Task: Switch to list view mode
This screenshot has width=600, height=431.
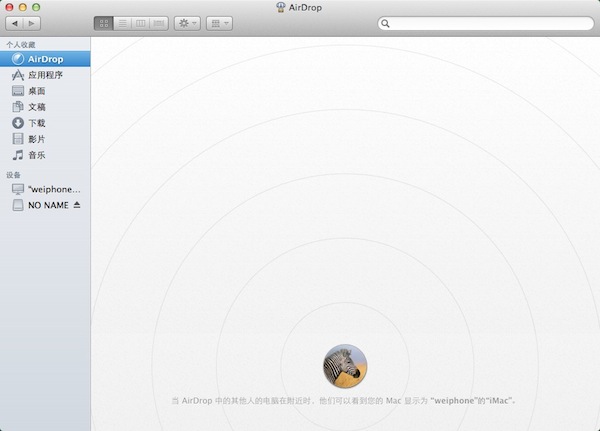Action: point(122,22)
